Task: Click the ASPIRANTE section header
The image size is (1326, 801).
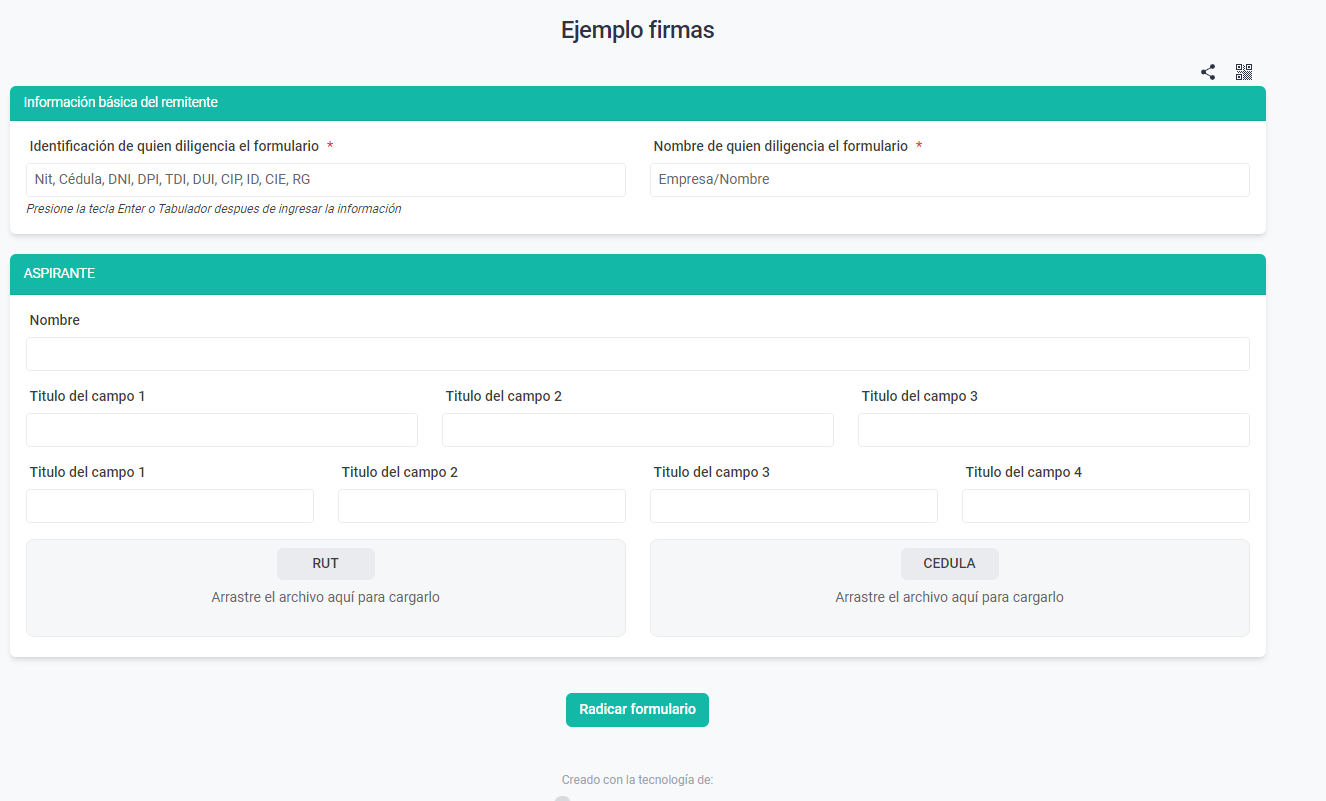Action: [x=59, y=273]
